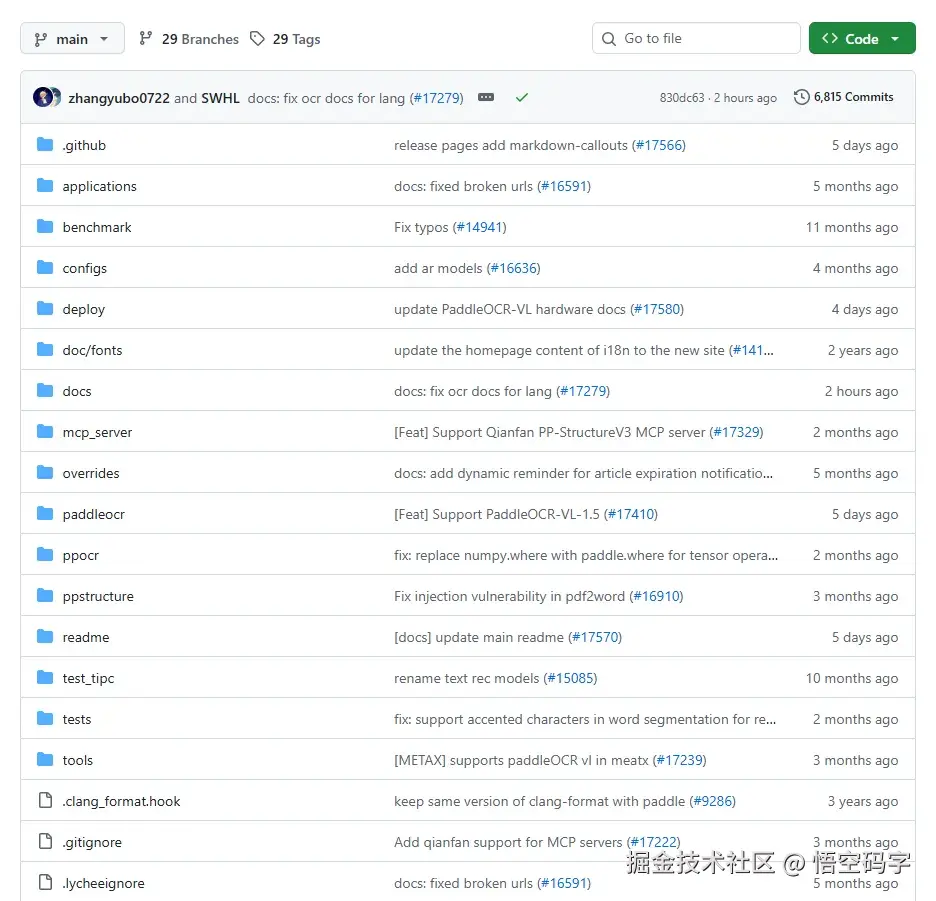Click the Go to file search field
This screenshot has height=901, width=936.
point(696,38)
